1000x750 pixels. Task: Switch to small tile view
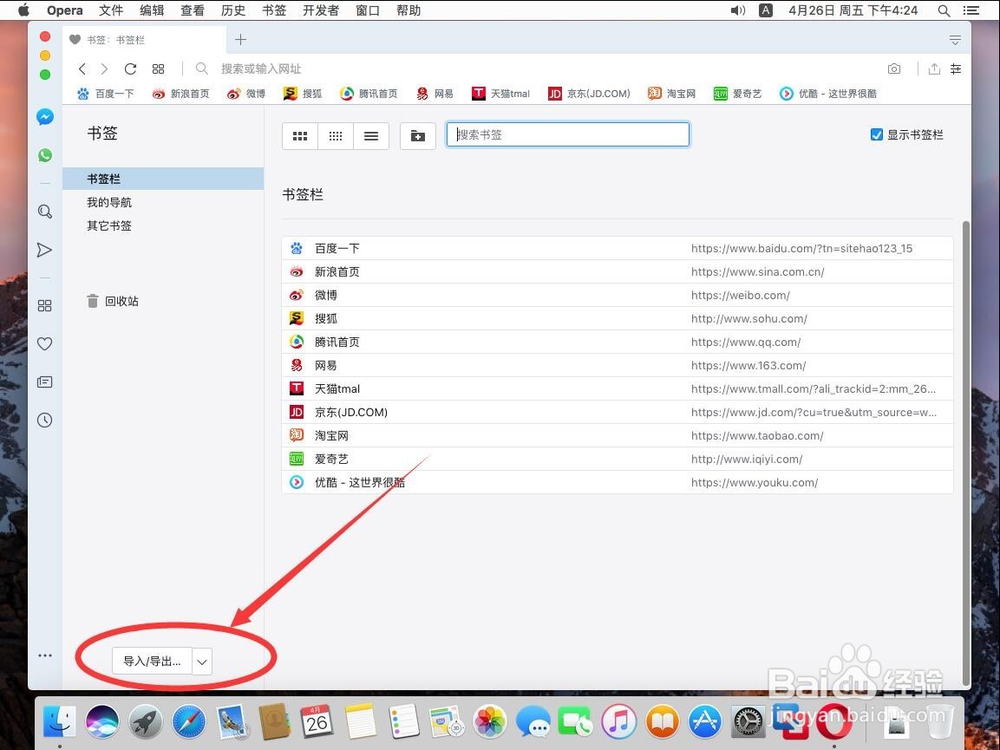(335, 136)
